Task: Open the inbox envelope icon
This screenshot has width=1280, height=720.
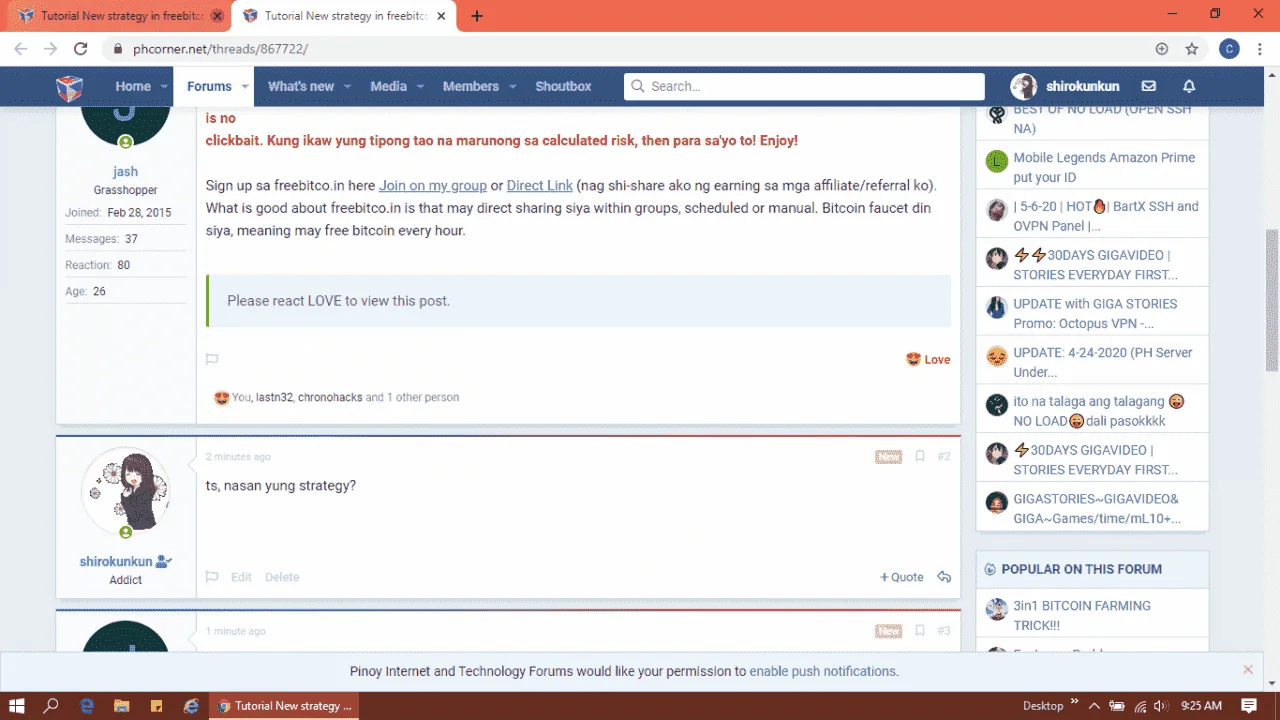Action: pyautogui.click(x=1149, y=87)
